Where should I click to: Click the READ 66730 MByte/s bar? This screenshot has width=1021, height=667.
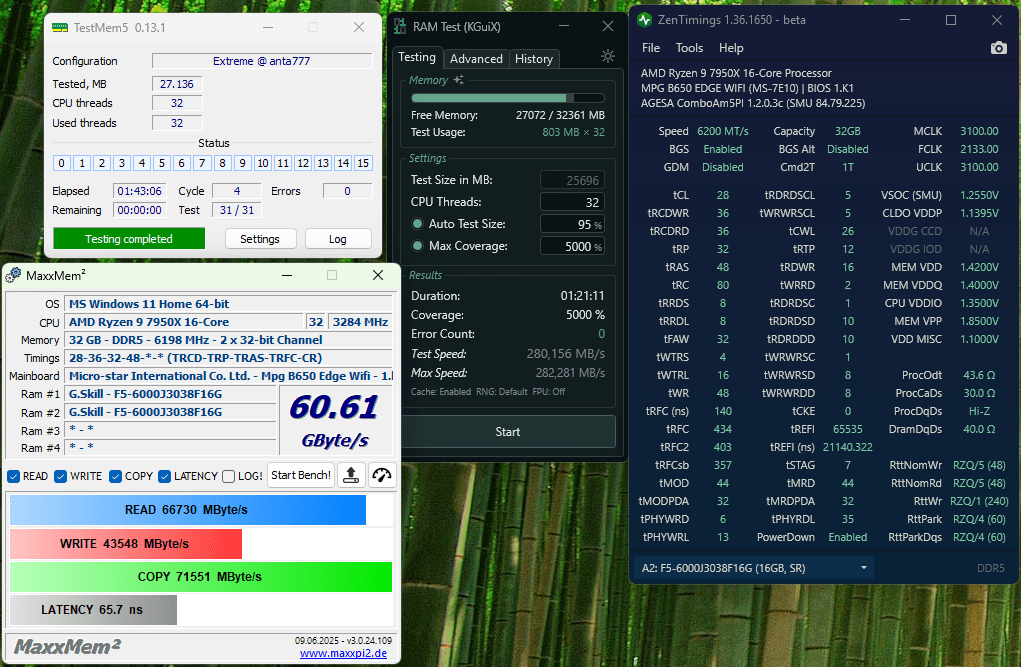[x=188, y=510]
